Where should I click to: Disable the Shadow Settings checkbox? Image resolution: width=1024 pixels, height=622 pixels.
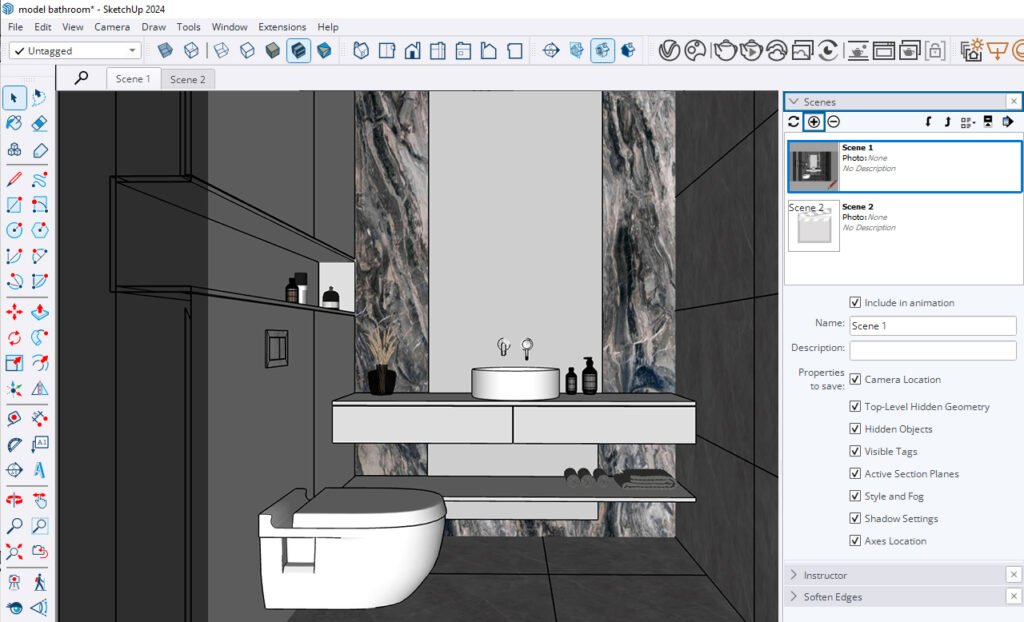(x=855, y=519)
